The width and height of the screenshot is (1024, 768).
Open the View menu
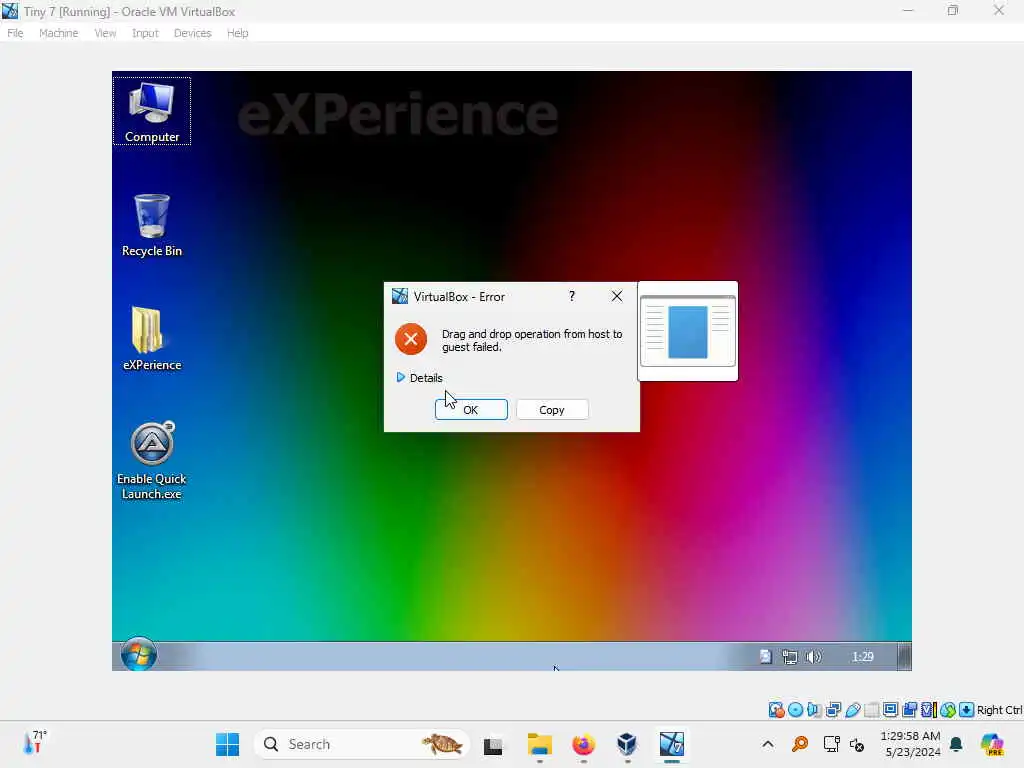(105, 33)
